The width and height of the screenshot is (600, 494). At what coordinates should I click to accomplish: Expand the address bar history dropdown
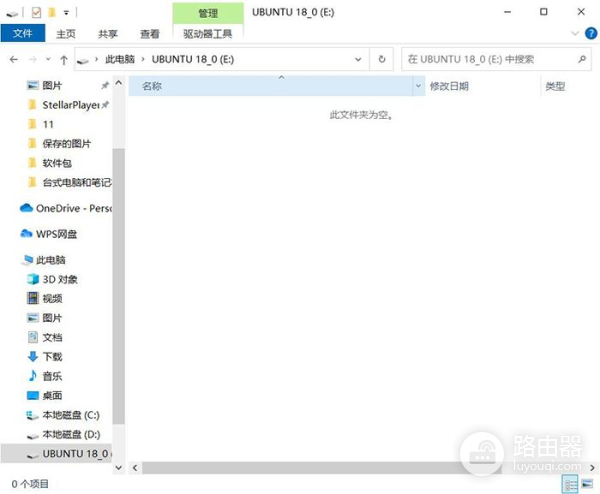tap(358, 59)
